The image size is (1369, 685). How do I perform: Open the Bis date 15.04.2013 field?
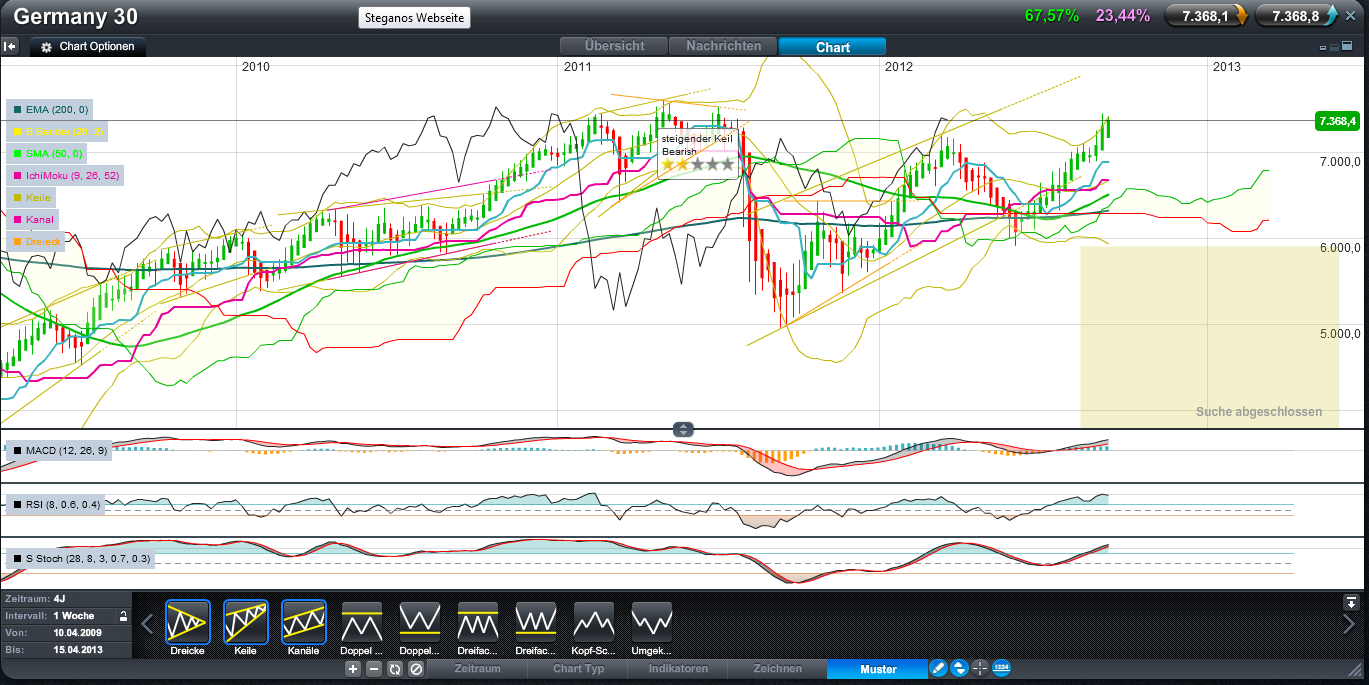(66, 650)
